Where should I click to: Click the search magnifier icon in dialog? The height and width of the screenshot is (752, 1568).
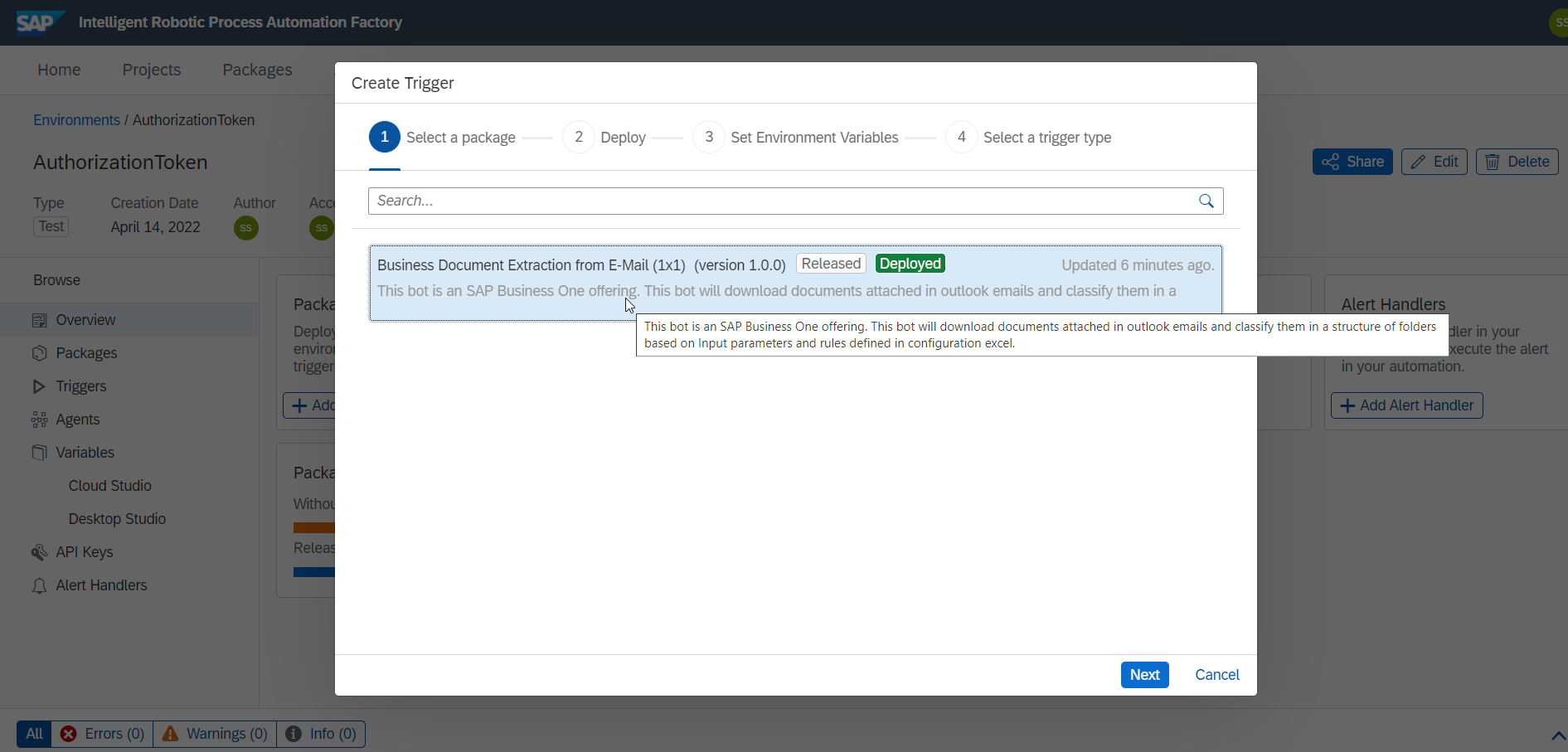(1206, 201)
